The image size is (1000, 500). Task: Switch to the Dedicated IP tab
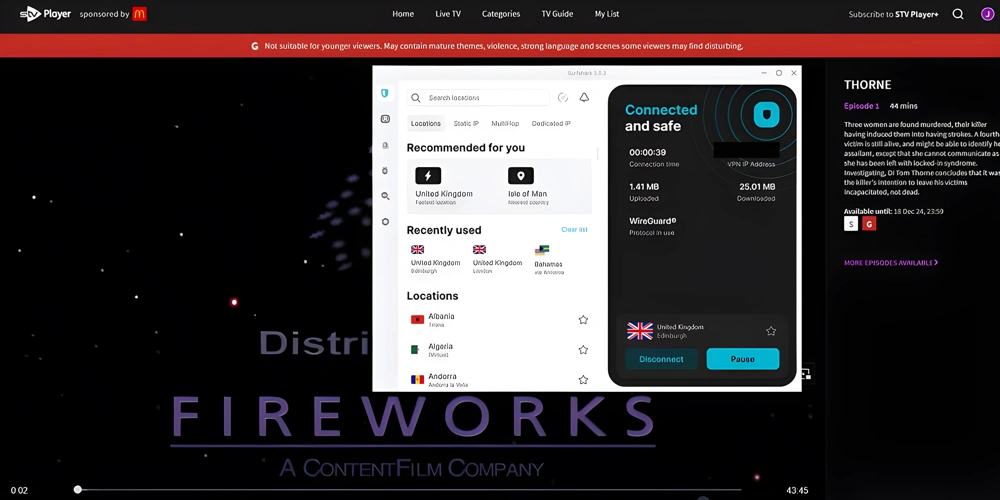(551, 123)
